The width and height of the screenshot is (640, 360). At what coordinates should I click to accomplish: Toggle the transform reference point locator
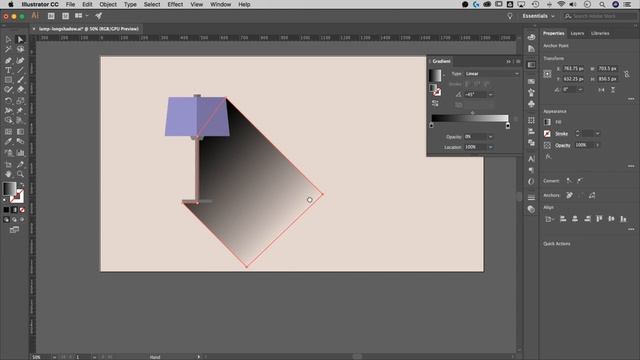pyautogui.click(x=547, y=74)
